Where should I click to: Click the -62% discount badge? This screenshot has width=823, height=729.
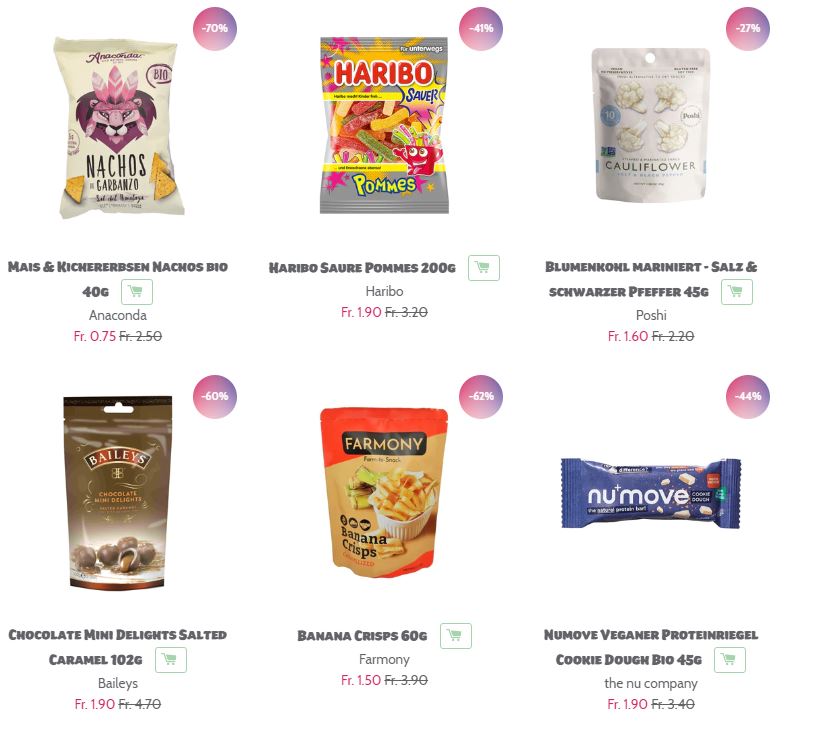tap(481, 396)
